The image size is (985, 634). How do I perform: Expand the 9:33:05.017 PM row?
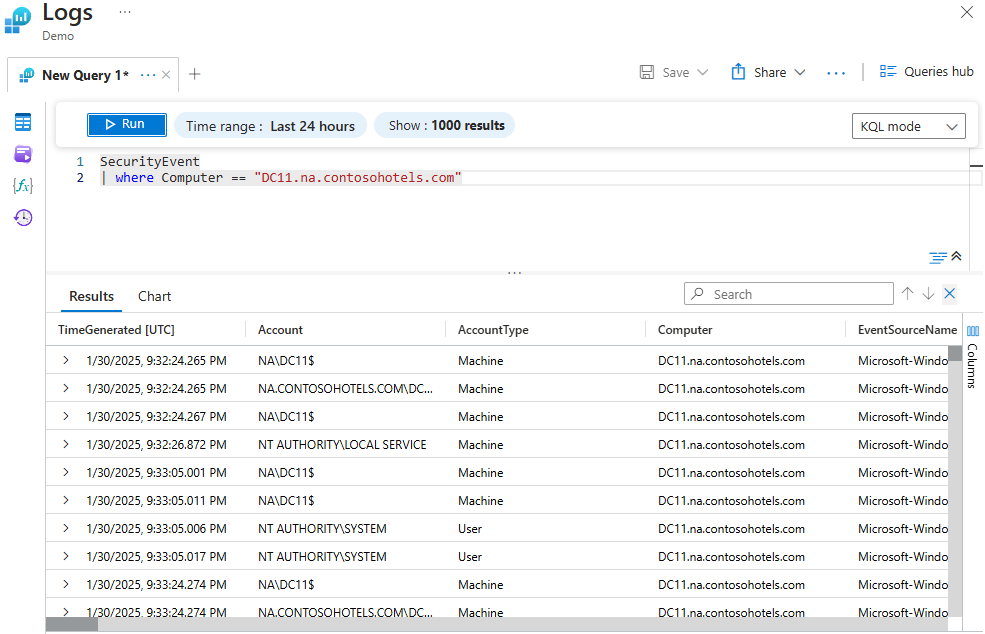click(65, 556)
